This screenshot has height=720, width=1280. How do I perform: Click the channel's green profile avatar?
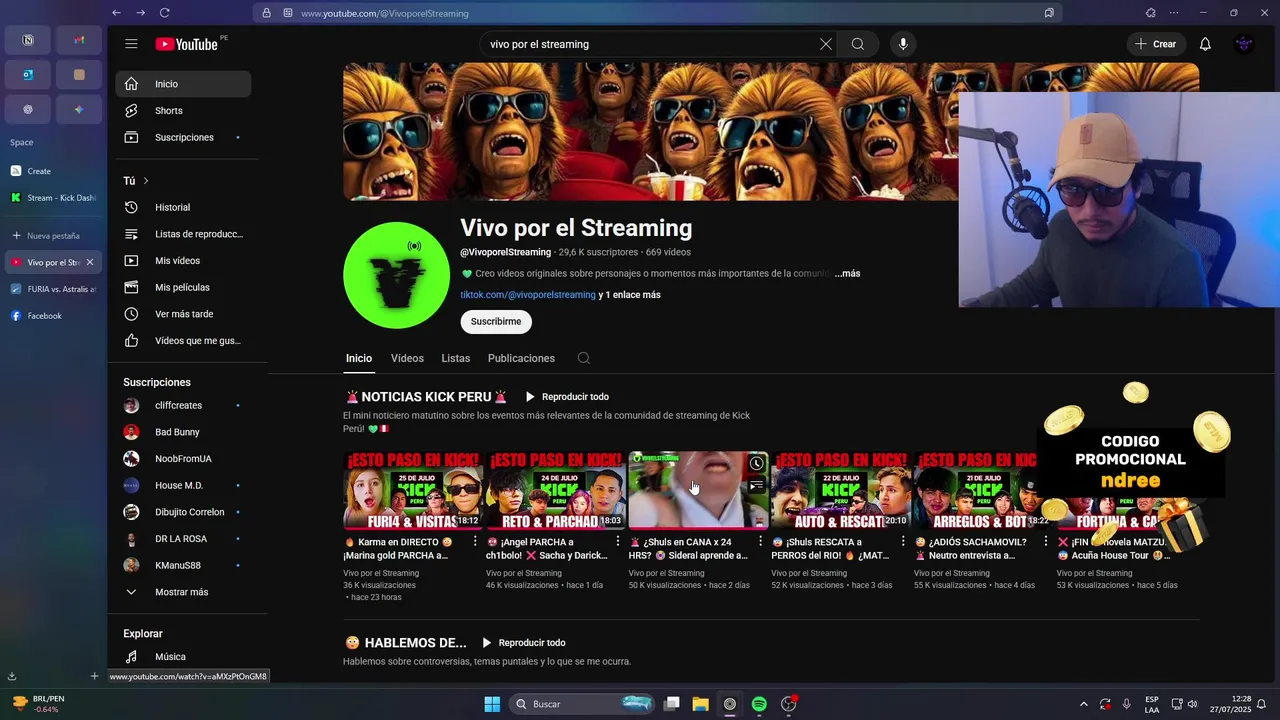coord(397,275)
